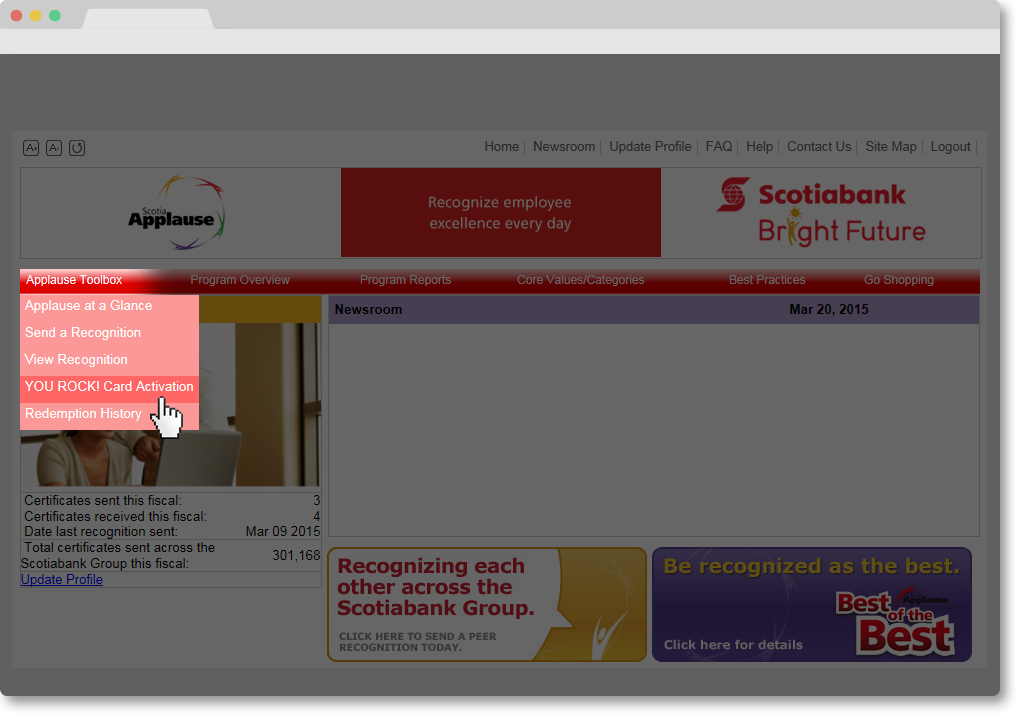Open the Core Values/Categories menu

pos(581,280)
